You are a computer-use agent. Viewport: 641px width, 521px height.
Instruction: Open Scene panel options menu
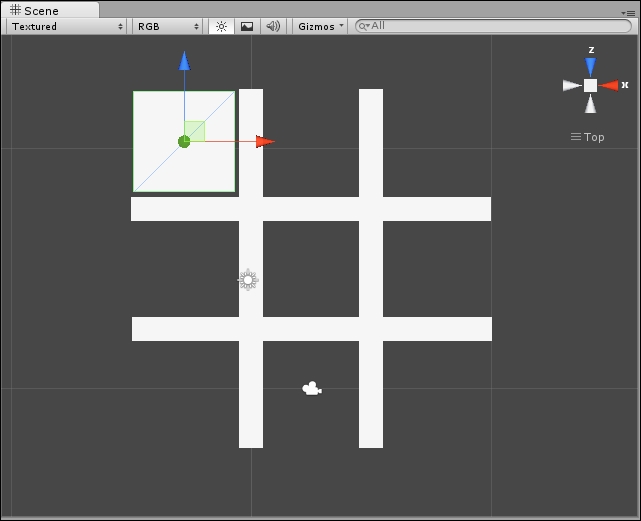coord(628,13)
